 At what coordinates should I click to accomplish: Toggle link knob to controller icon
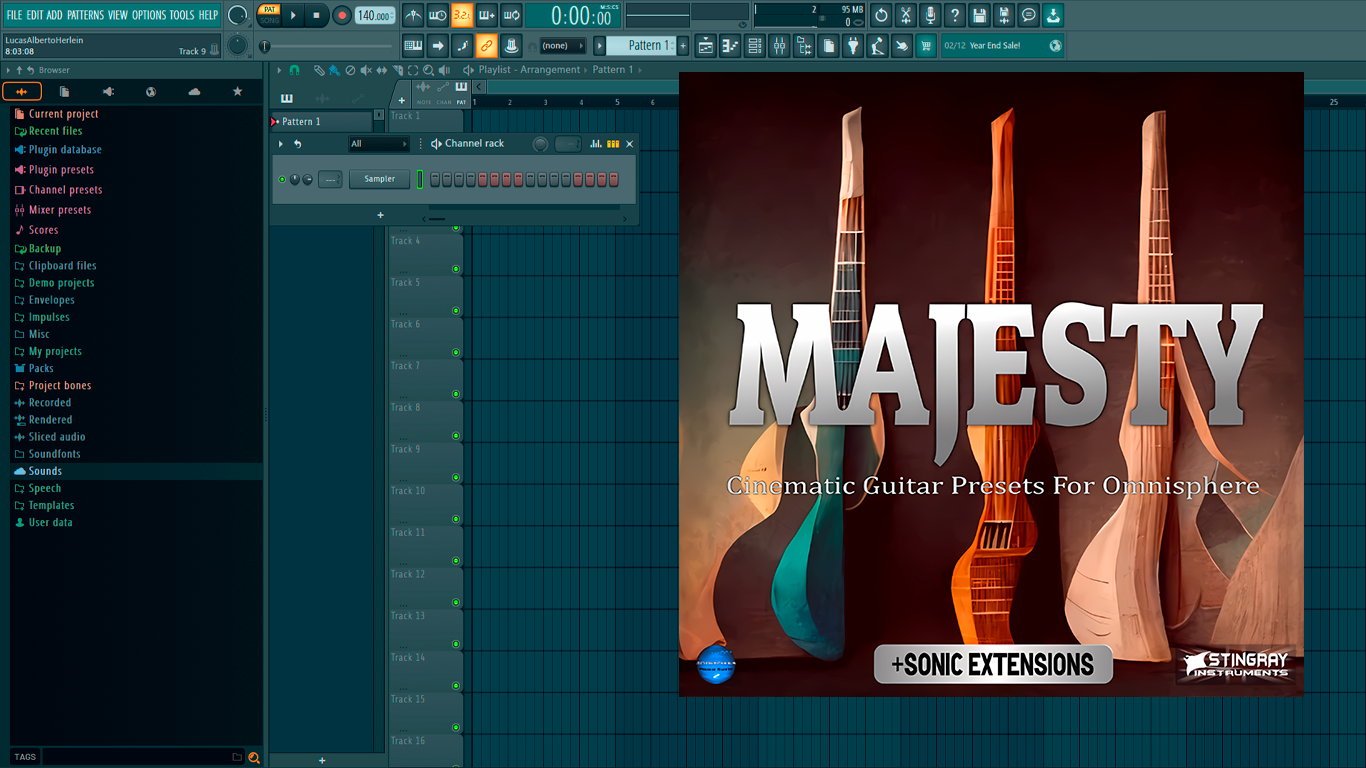click(487, 45)
